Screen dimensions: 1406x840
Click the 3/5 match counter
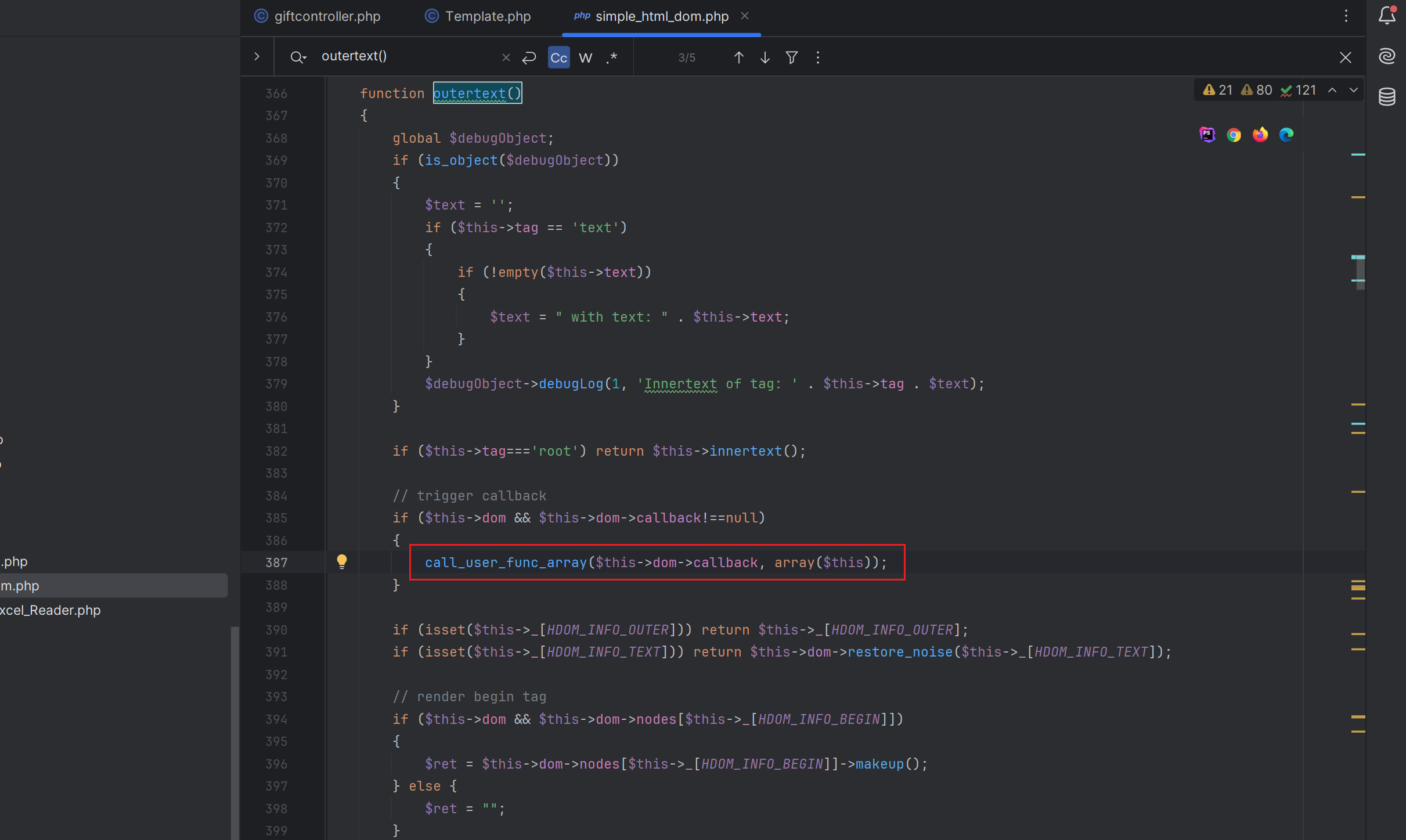tap(687, 57)
